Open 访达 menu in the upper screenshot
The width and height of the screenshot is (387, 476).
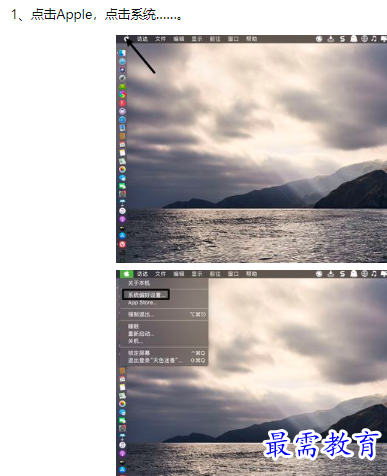[142, 39]
